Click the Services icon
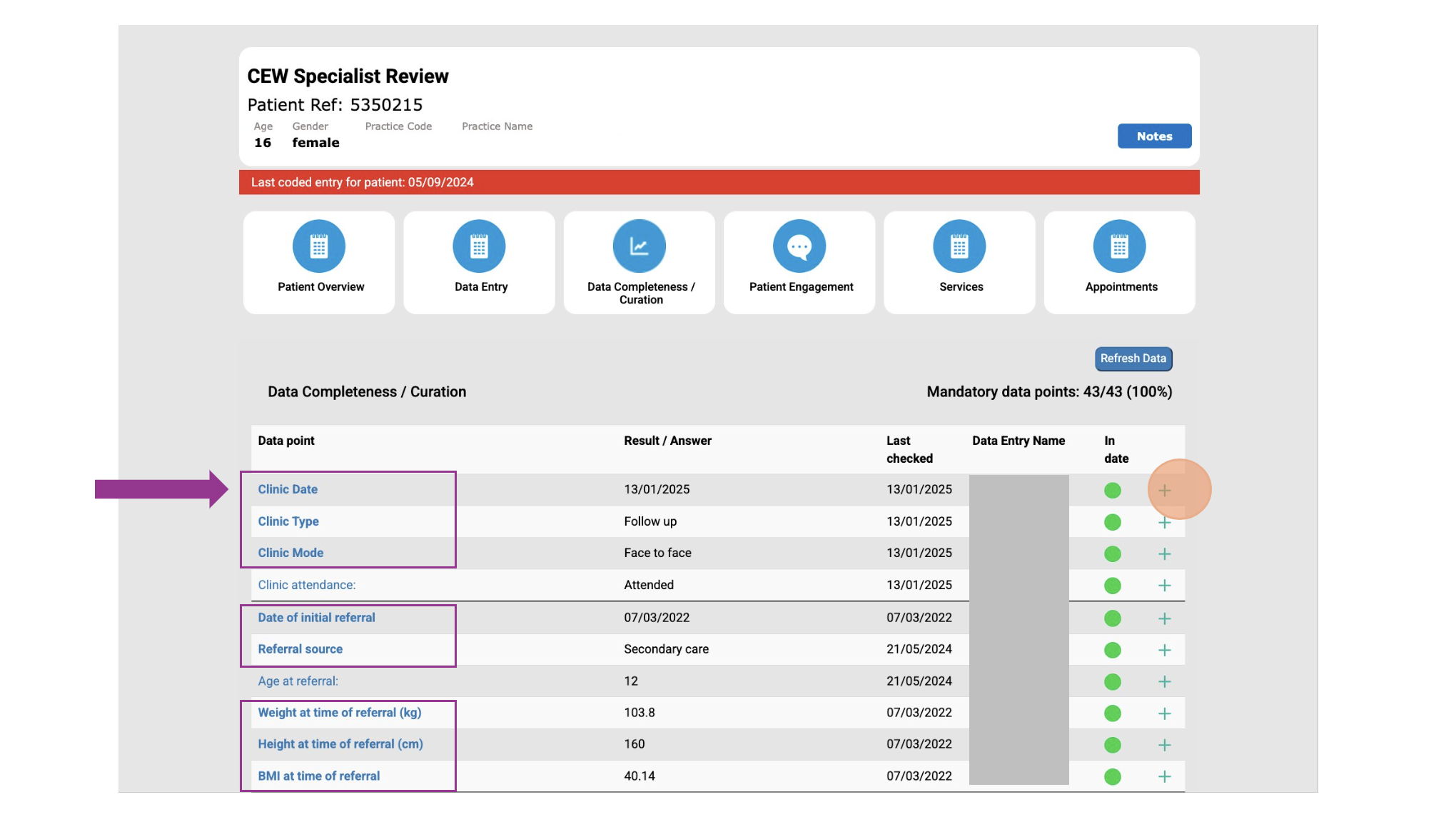 click(x=959, y=246)
